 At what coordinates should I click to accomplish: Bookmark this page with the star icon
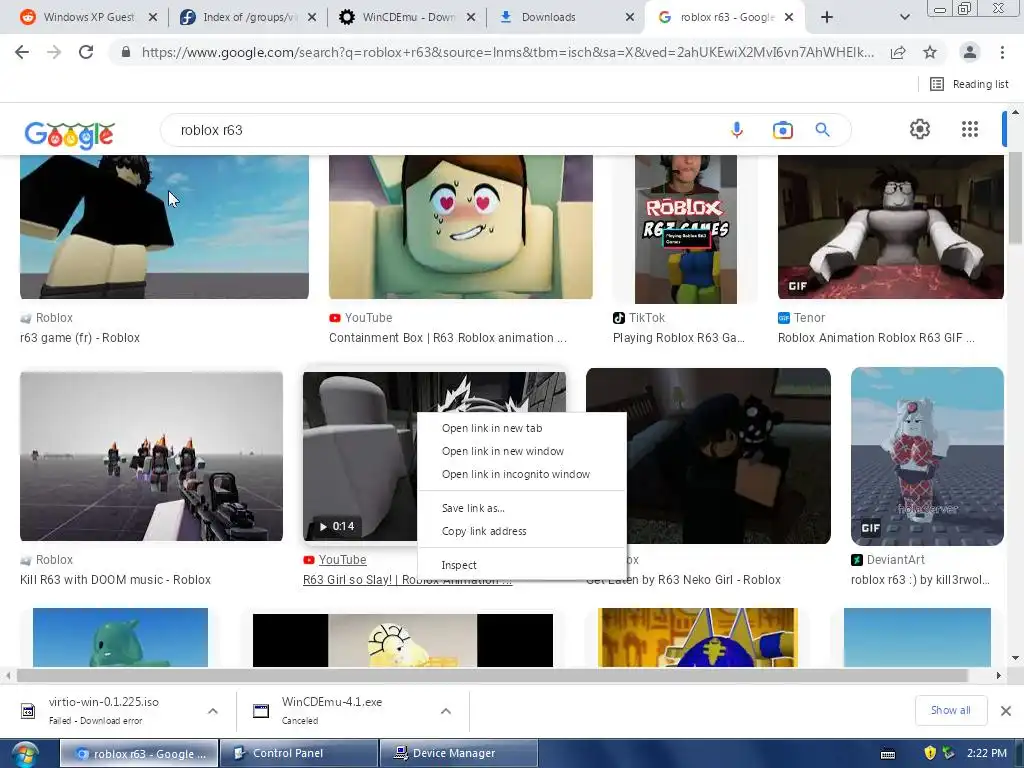click(930, 52)
